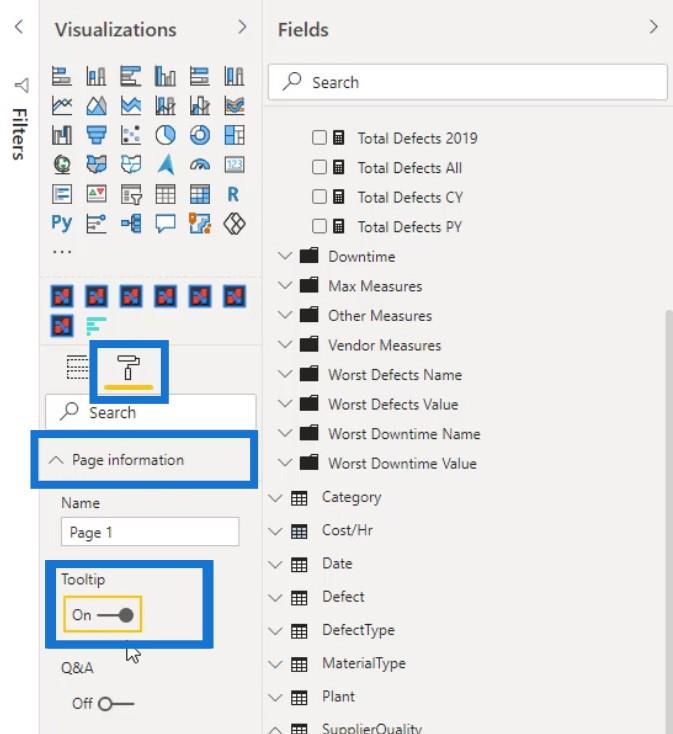Expand the Worst Defects Name folder
This screenshot has height=734, width=673.
pyautogui.click(x=285, y=374)
